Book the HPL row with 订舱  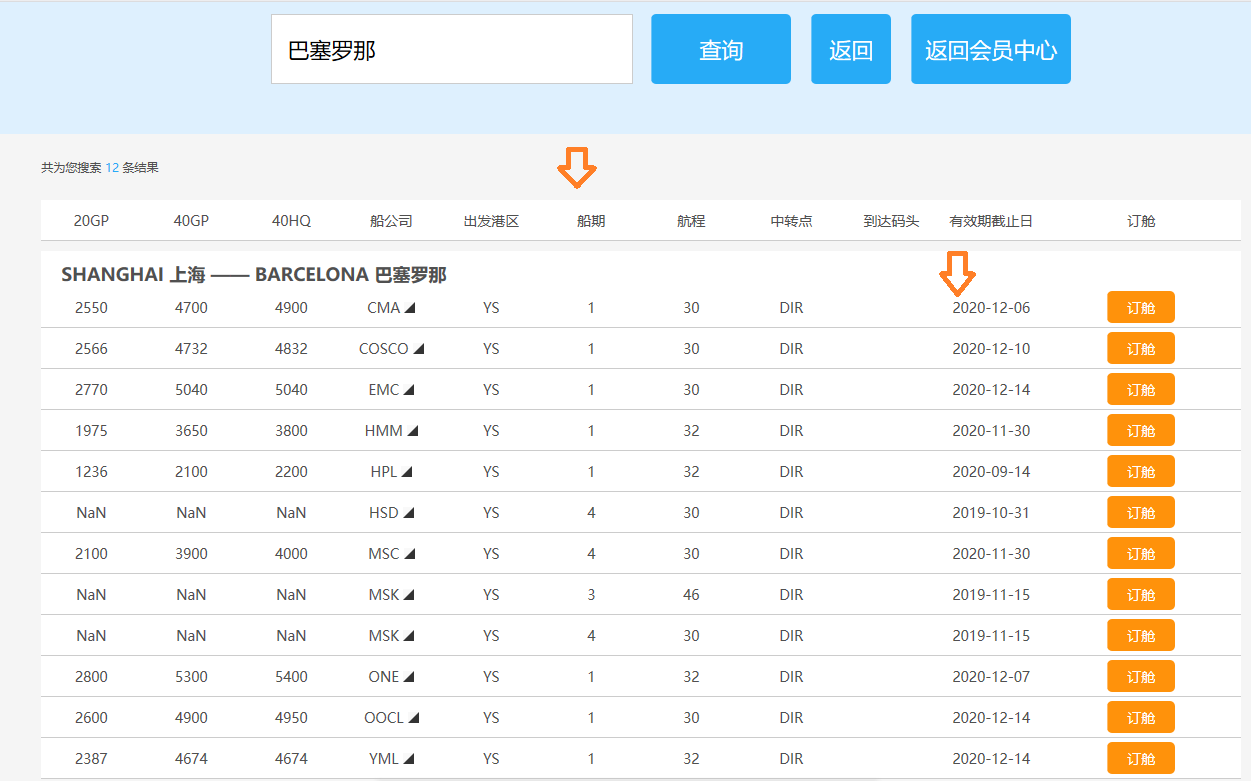coord(1141,472)
